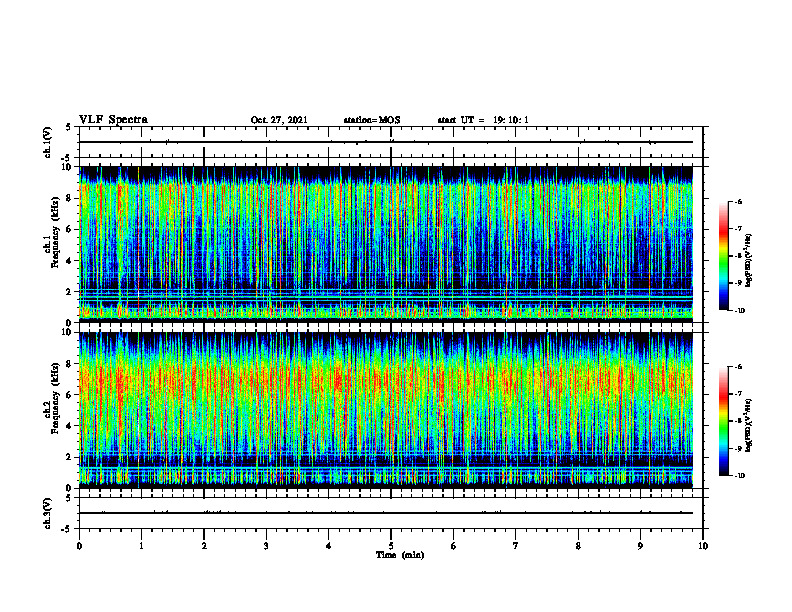The image size is (792, 612).
Task: Click ch.1 color bar tick "-6"
Action: click(x=738, y=201)
